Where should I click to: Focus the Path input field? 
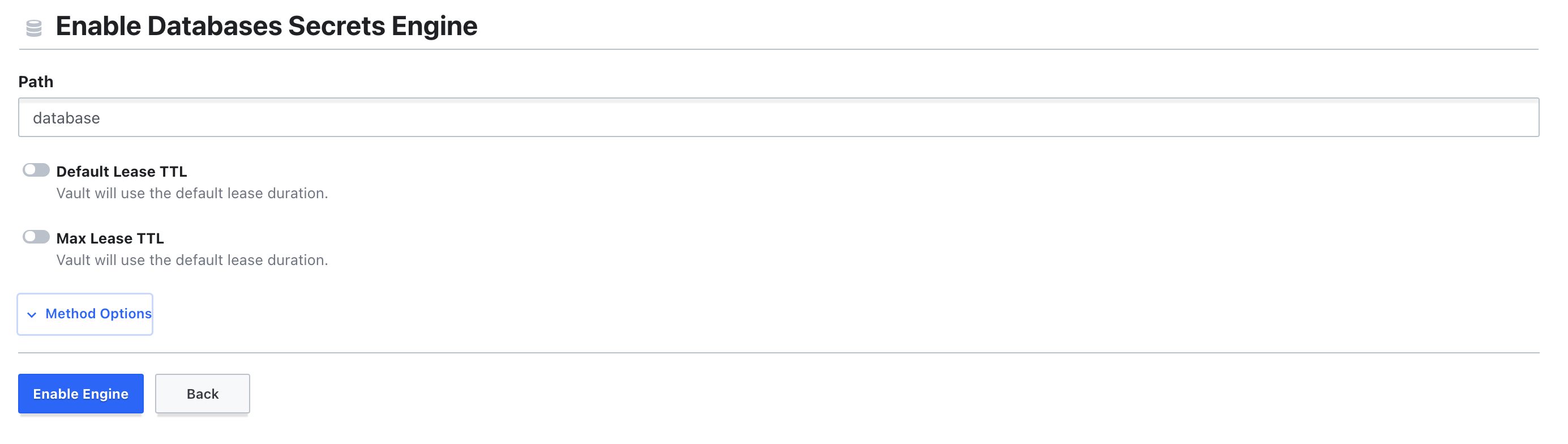[x=778, y=118]
